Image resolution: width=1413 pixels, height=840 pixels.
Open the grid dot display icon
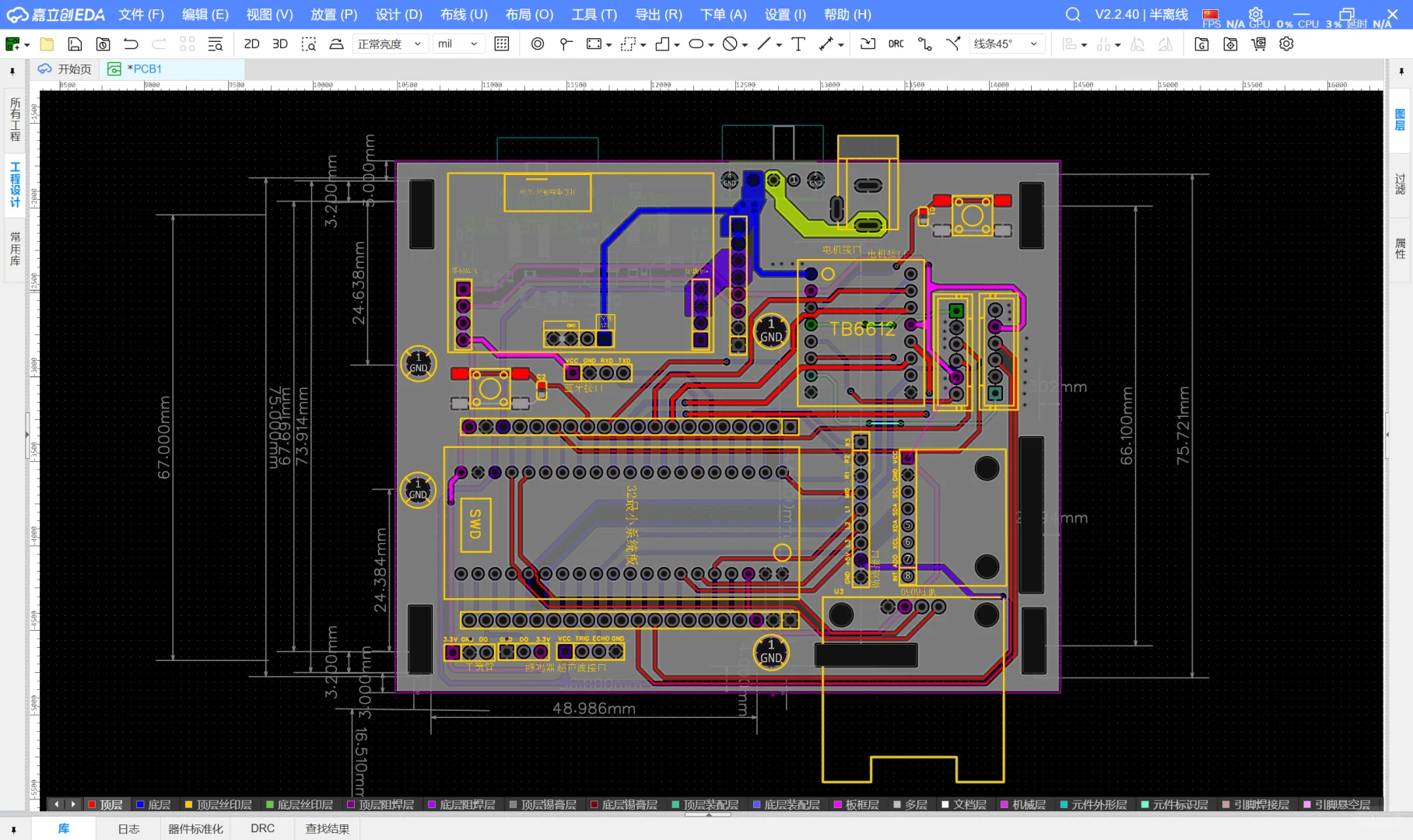[x=502, y=44]
